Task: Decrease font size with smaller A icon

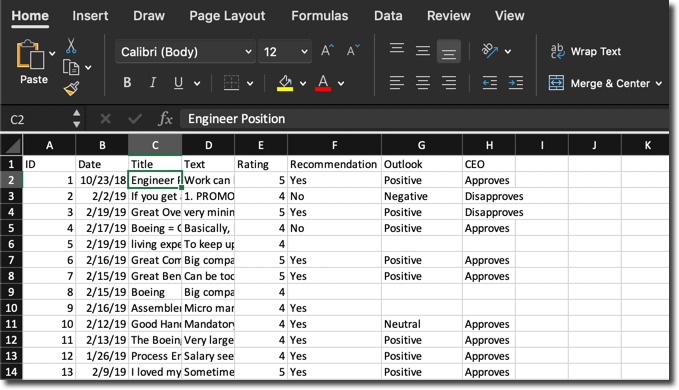Action: [353, 51]
